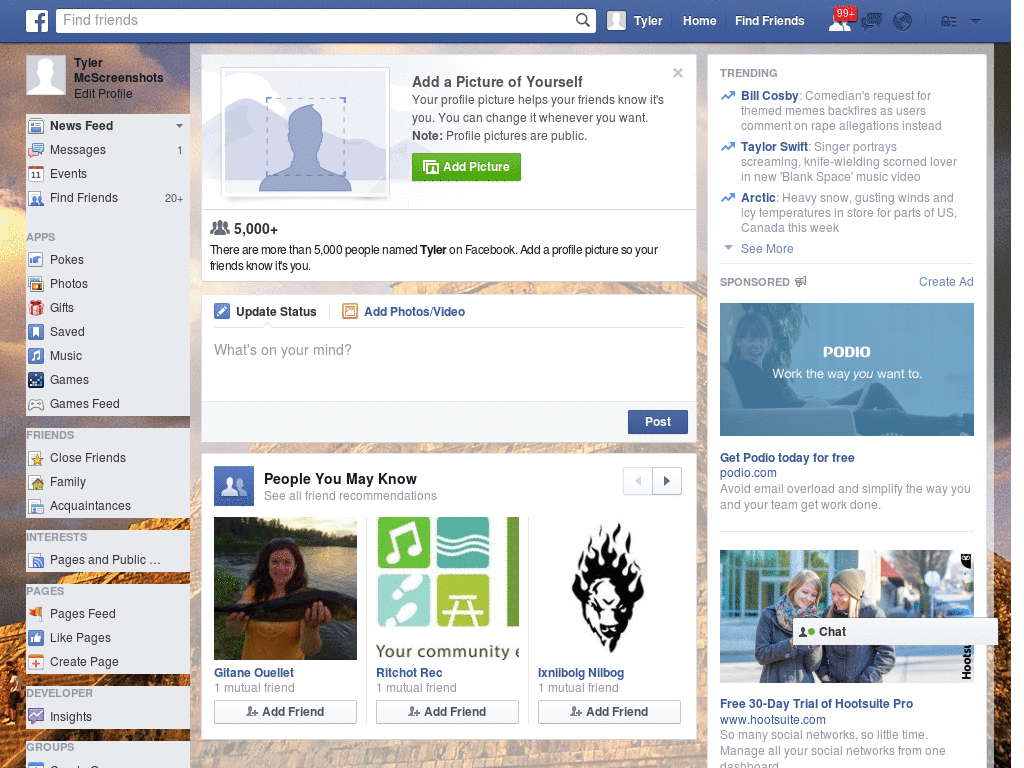Open Pokes app icon
1024x768 pixels.
point(36,260)
